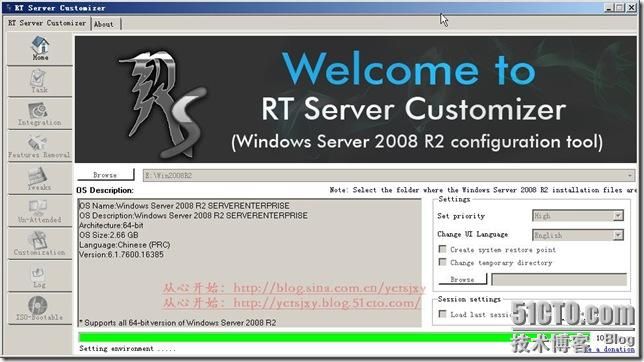Open the Task sidebar icon

click(x=39, y=81)
